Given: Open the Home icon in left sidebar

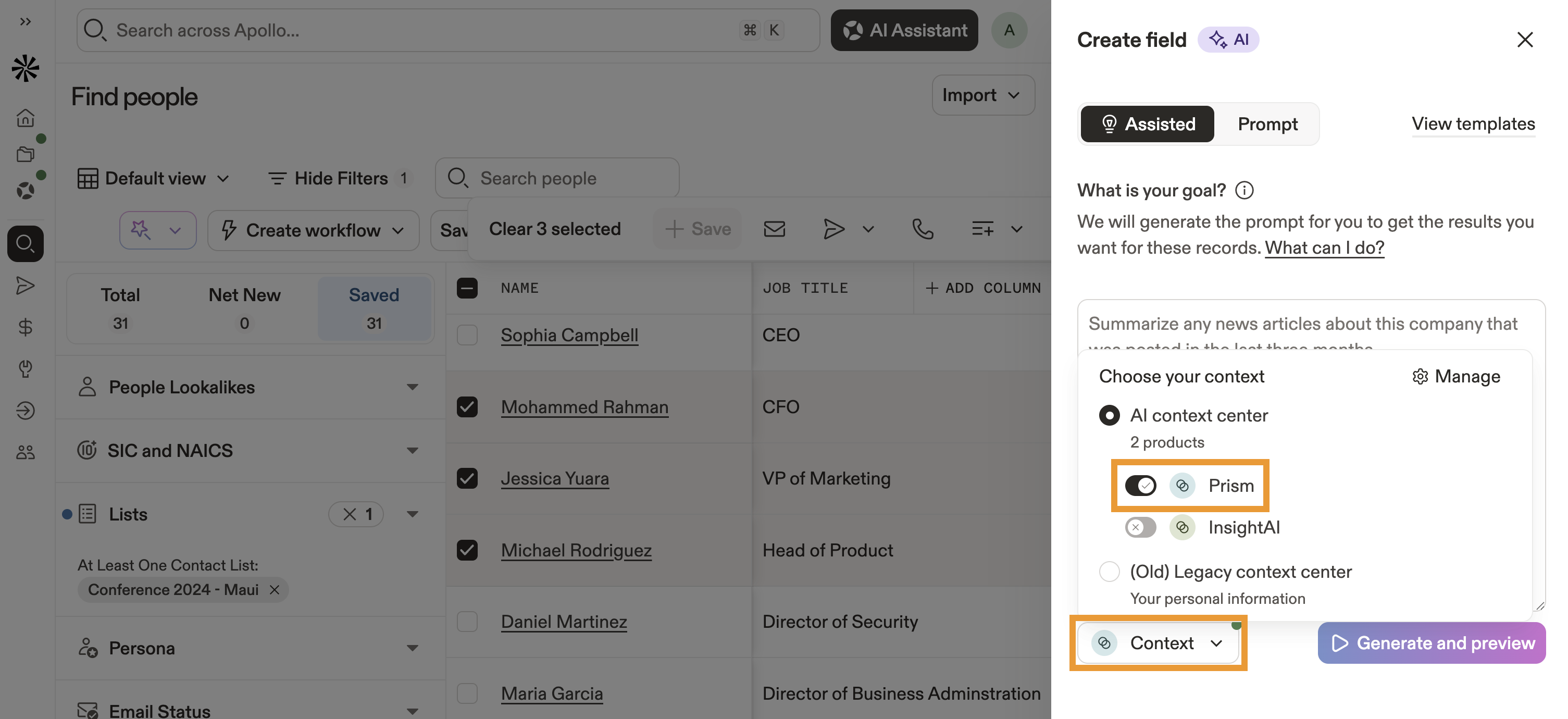Looking at the screenshot, I should point(25,118).
